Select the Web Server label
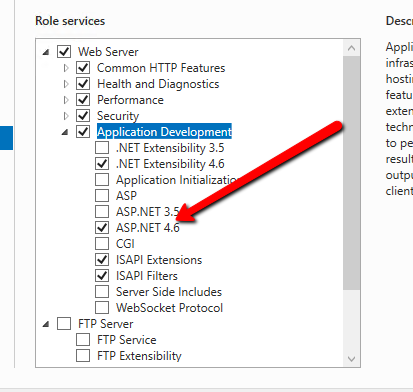The image size is (413, 392). 108,52
